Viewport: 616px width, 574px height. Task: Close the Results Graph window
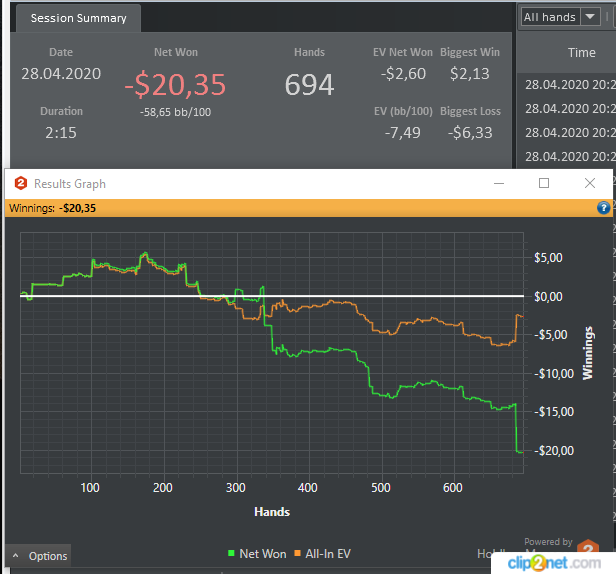[x=589, y=183]
